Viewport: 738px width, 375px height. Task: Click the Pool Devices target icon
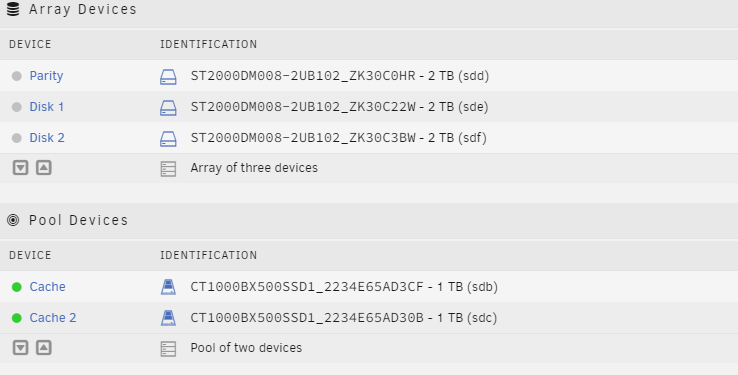pos(13,220)
